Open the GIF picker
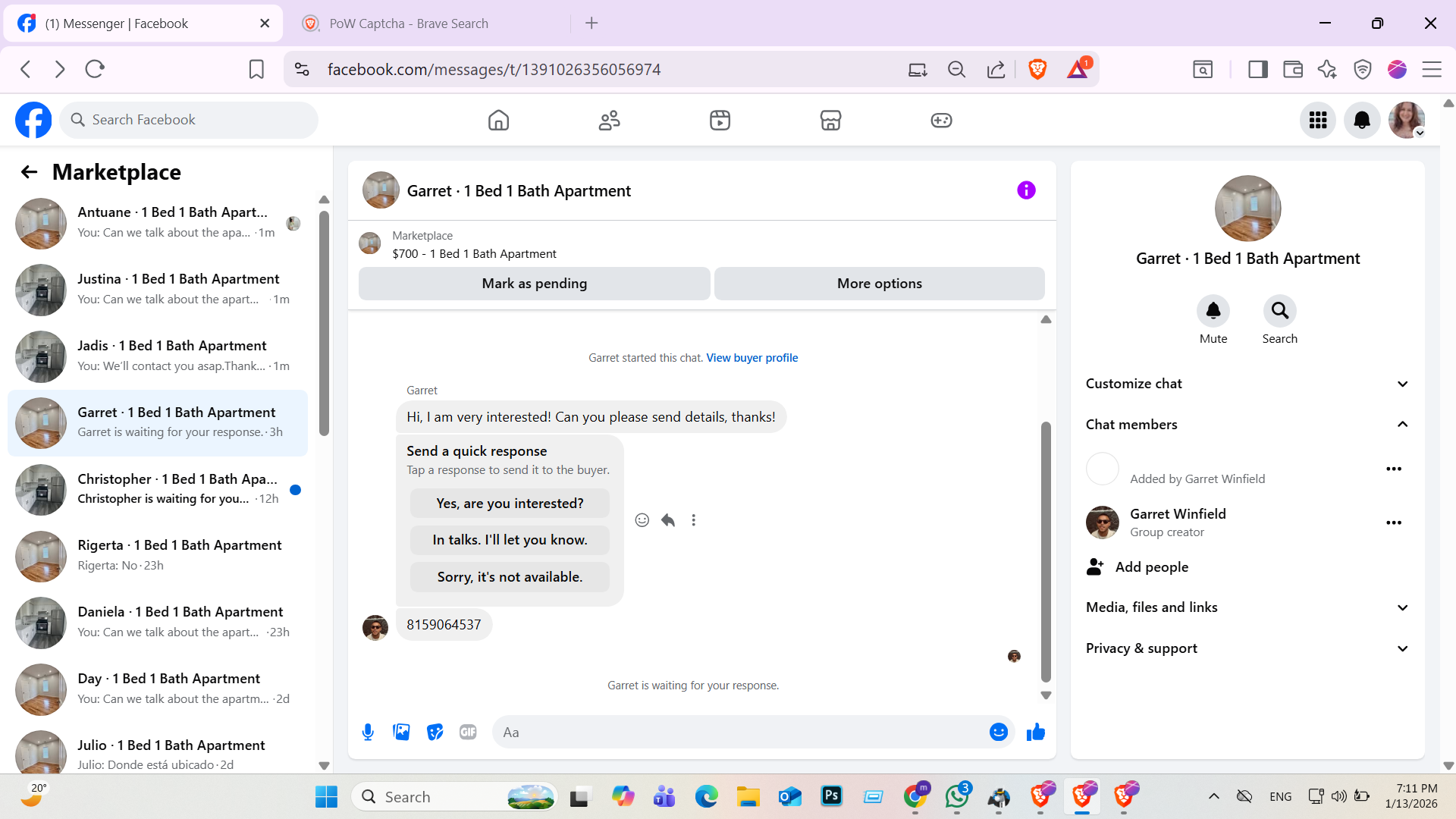The height and width of the screenshot is (819, 1456). tap(468, 732)
